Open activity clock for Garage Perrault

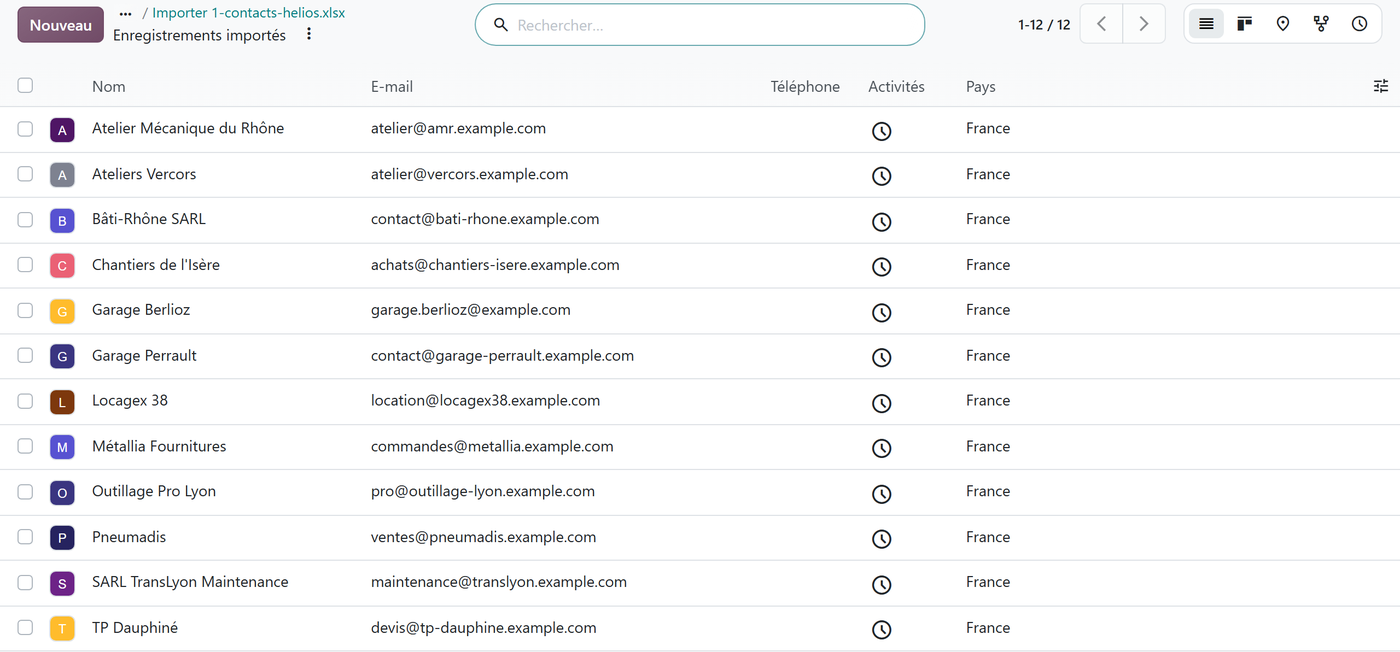(x=881, y=358)
